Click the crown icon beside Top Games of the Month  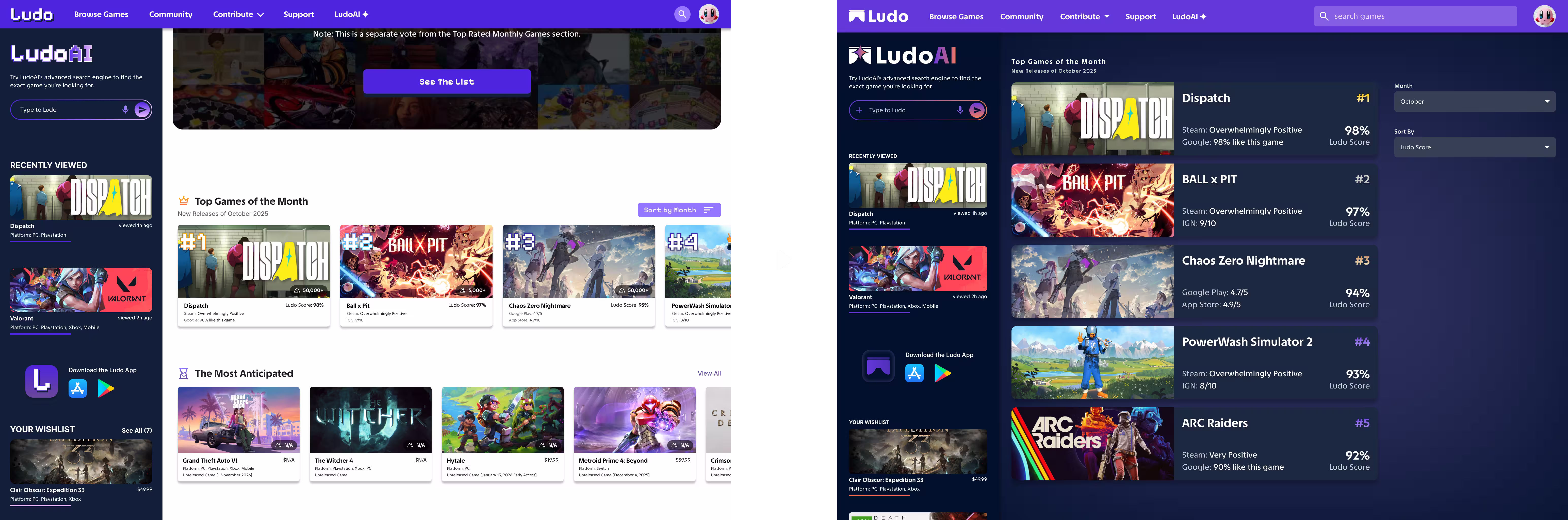point(183,200)
